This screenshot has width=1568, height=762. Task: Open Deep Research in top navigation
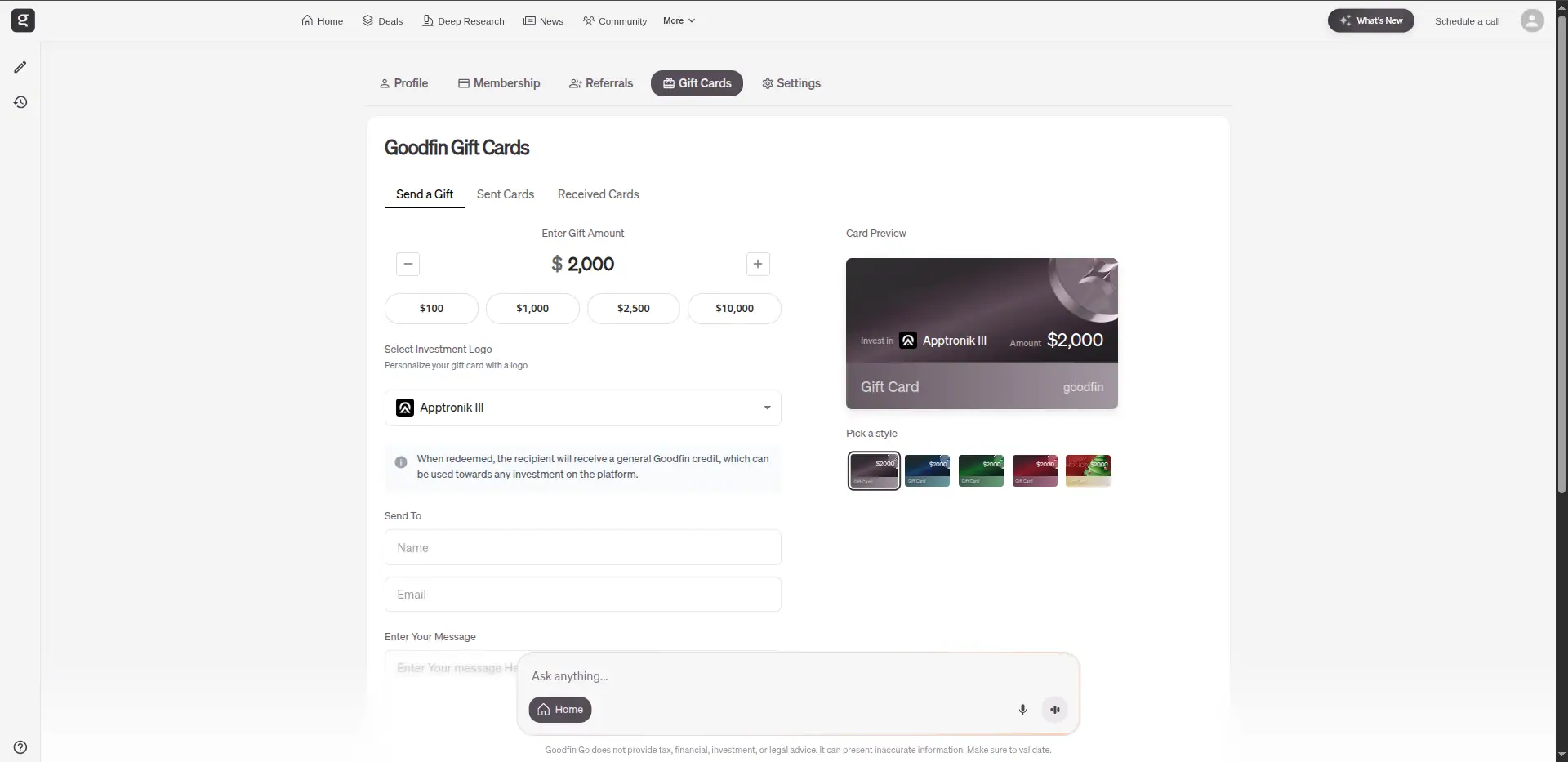tap(463, 21)
